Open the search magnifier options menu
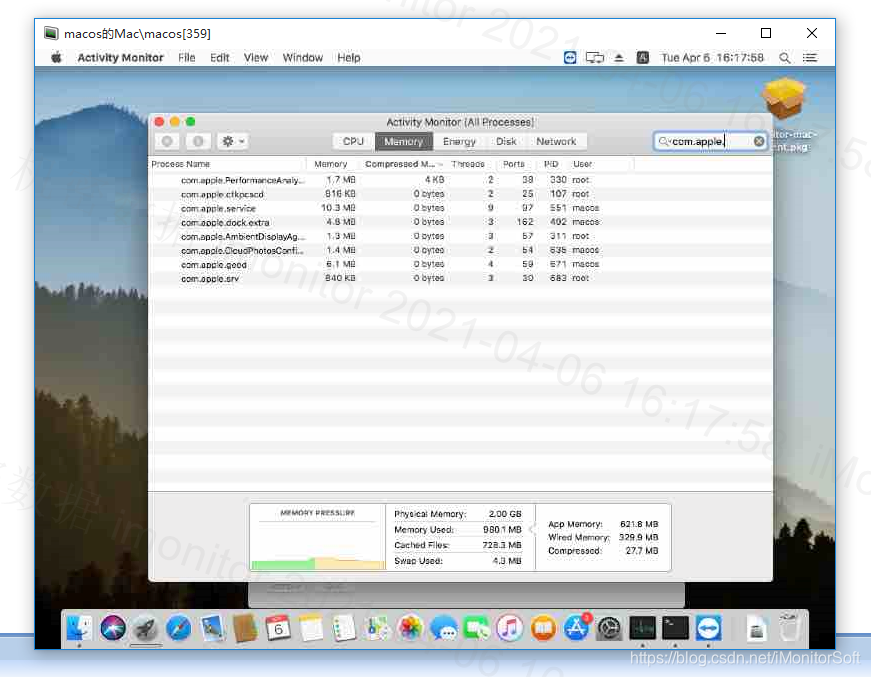This screenshot has height=677, width=871. coord(663,141)
